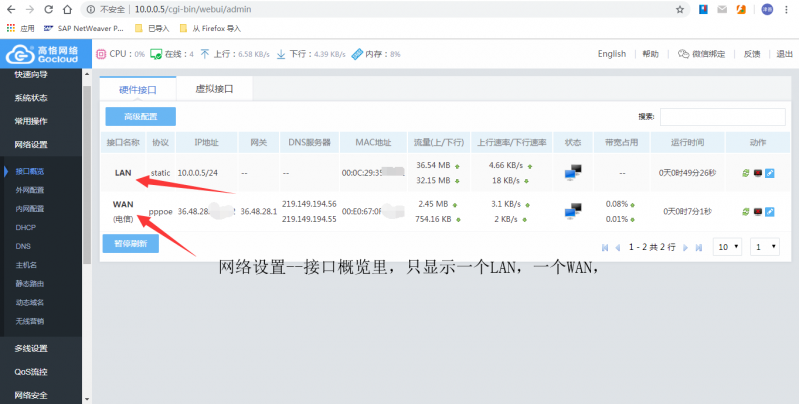Screen dimensions: 799x404
Task: Collapse 网络设置 in the sidebar
Action: click(31, 145)
